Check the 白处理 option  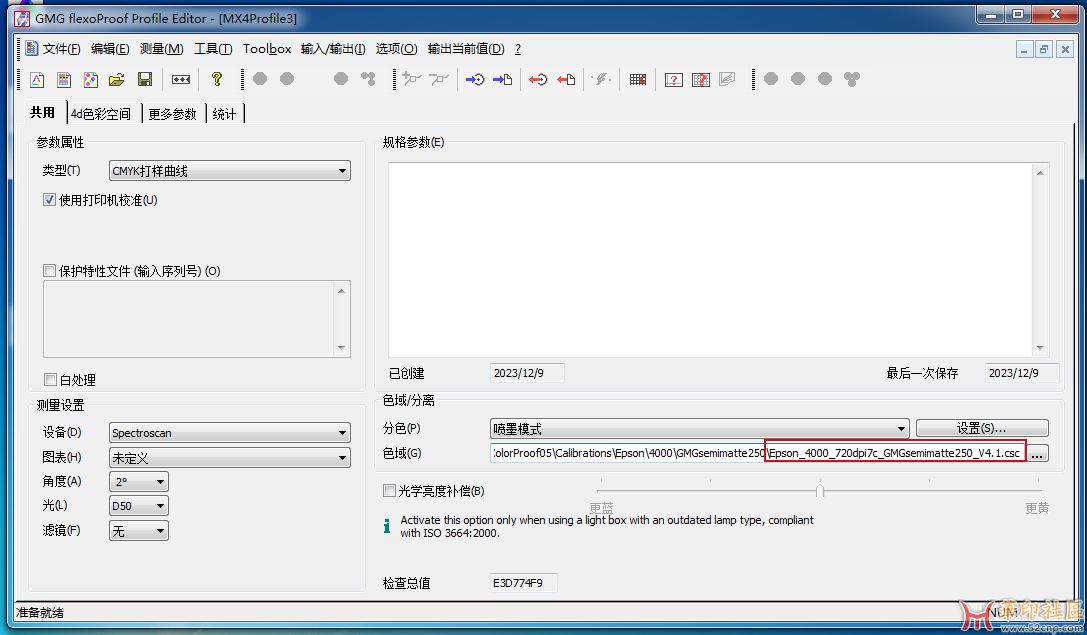(50, 379)
